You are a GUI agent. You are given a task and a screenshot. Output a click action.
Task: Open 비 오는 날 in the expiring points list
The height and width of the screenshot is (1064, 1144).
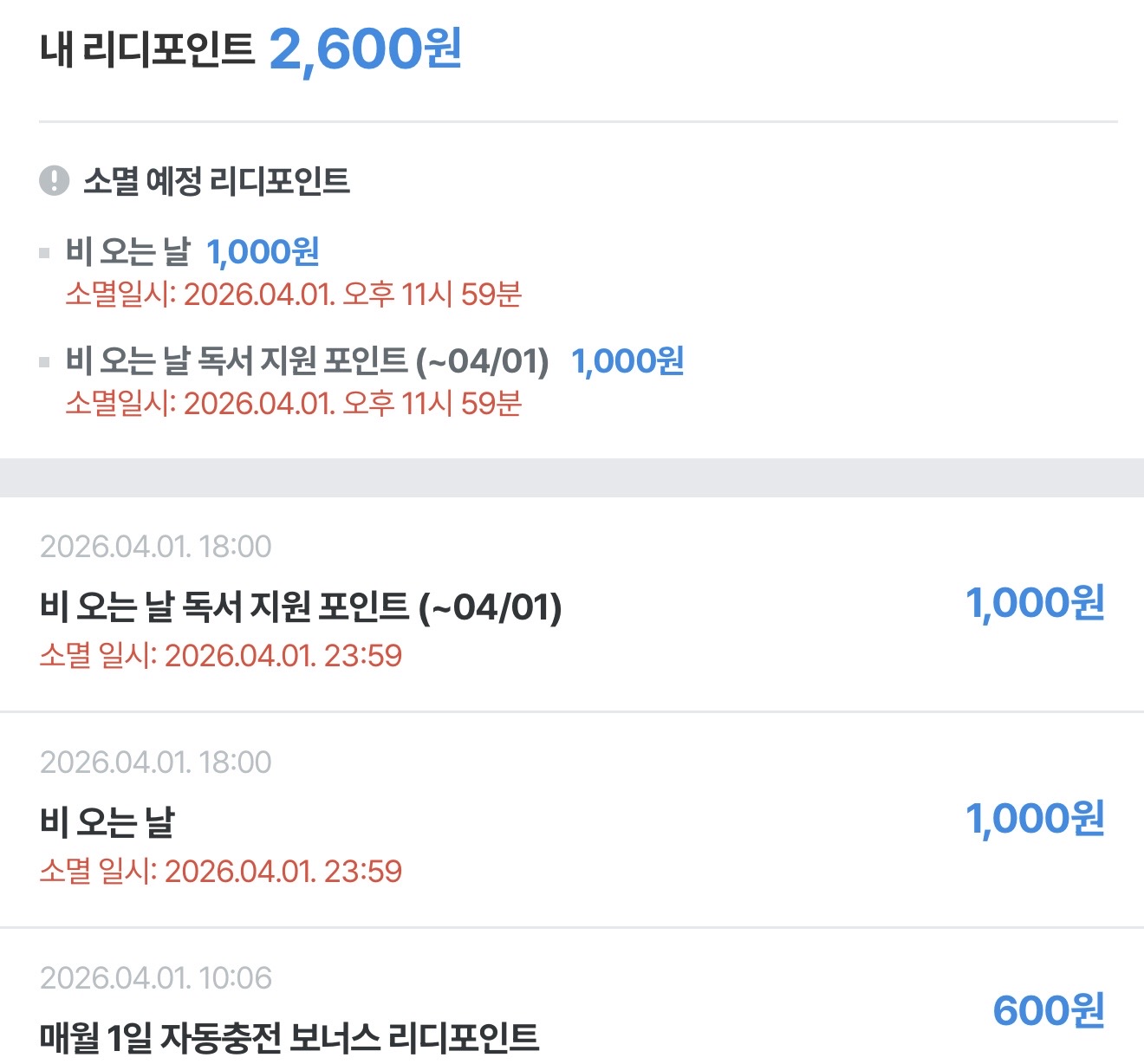point(127,252)
